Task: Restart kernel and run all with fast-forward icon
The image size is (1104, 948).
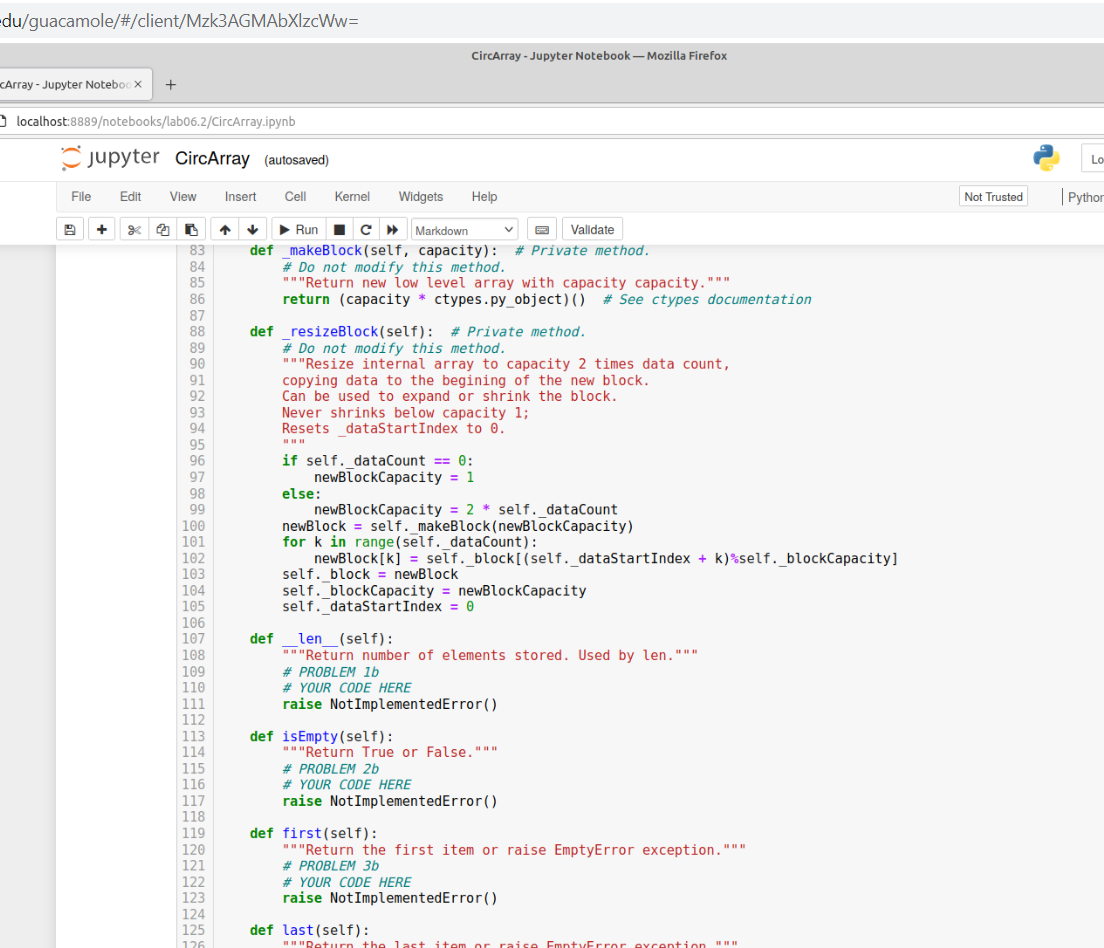Action: click(x=391, y=229)
